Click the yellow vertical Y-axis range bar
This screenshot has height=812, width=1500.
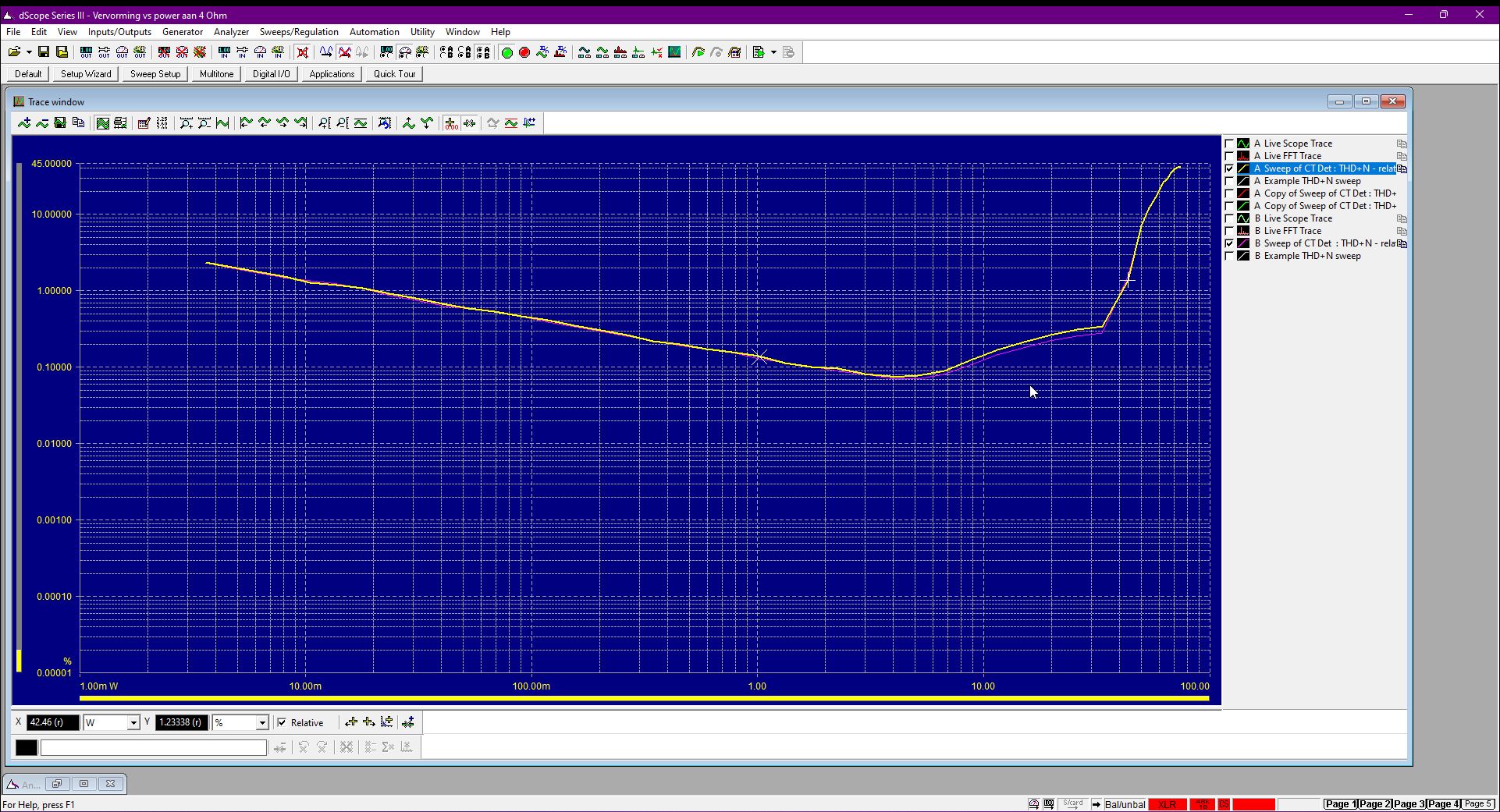coord(19,660)
